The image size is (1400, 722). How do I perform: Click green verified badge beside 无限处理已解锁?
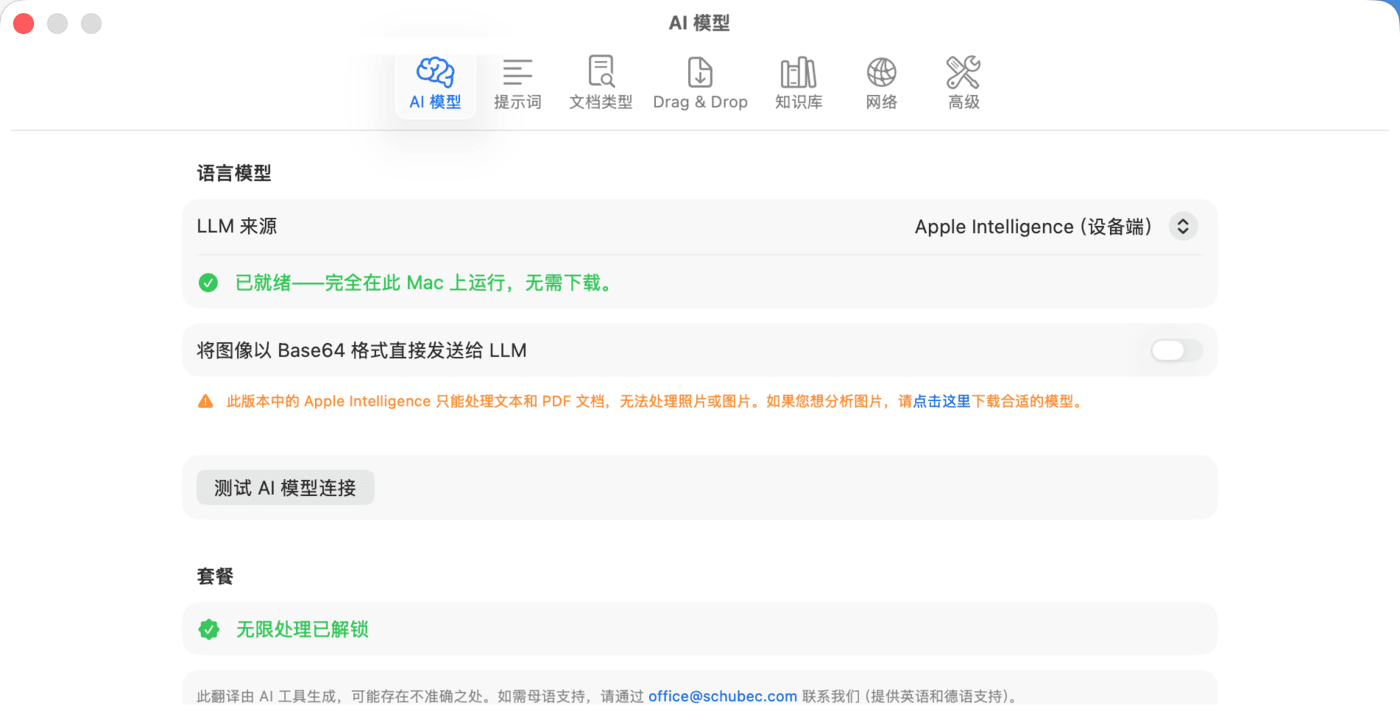tap(208, 629)
